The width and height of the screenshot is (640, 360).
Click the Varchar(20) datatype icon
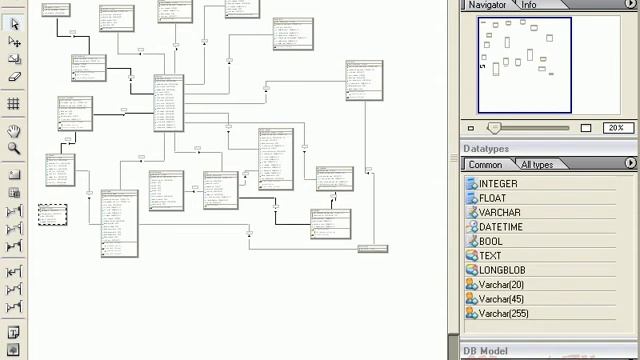[x=471, y=284]
